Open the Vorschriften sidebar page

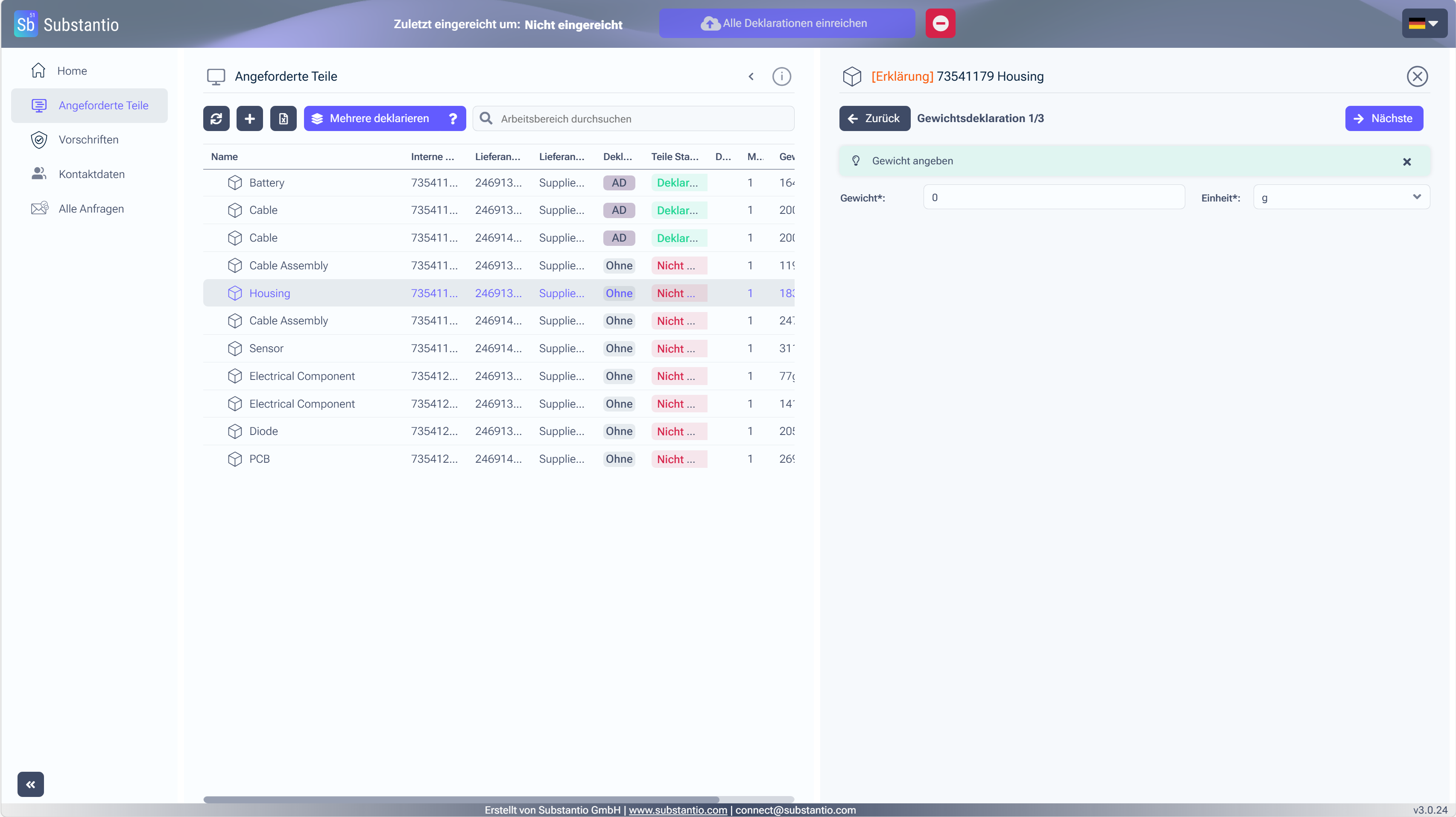[x=89, y=140]
